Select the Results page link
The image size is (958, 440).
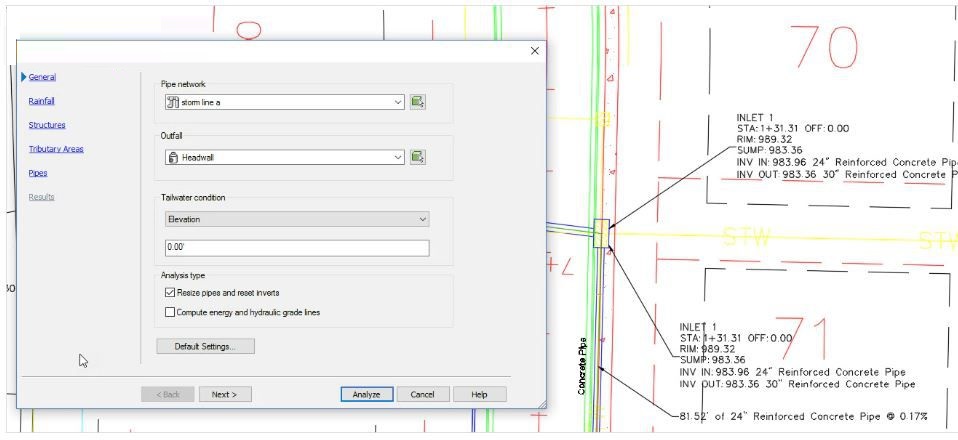coord(42,197)
